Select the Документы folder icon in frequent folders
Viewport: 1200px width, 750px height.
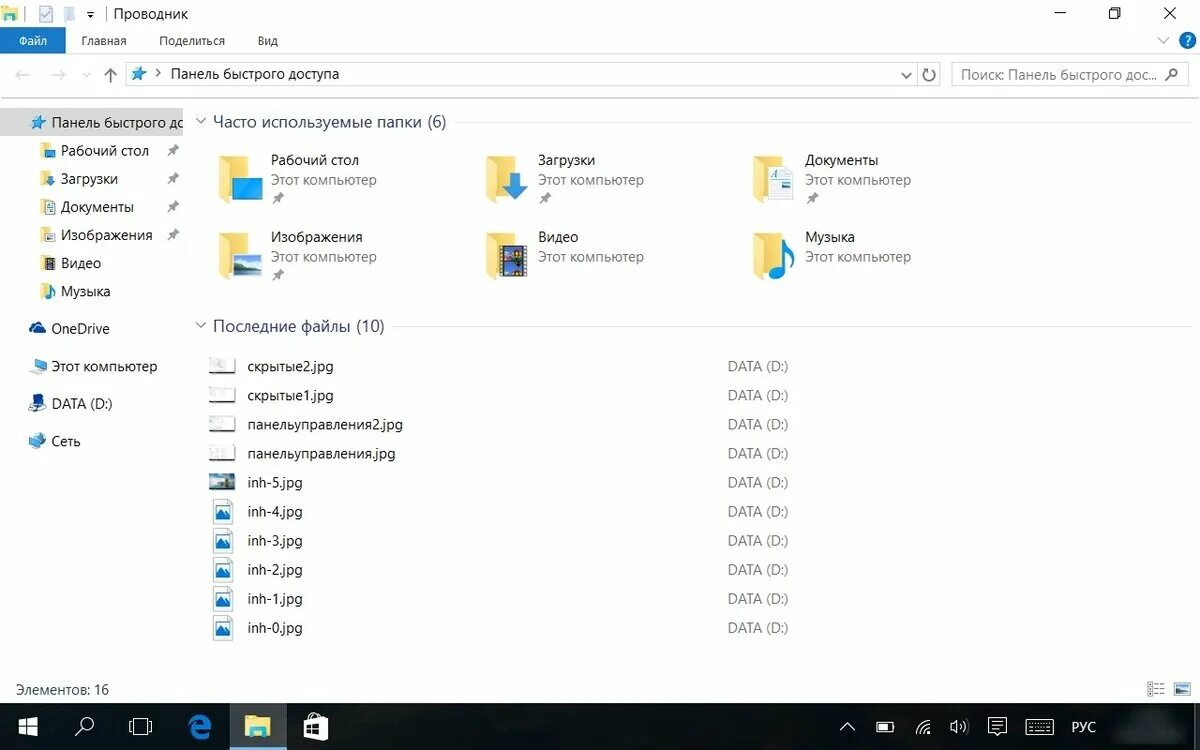(x=774, y=179)
